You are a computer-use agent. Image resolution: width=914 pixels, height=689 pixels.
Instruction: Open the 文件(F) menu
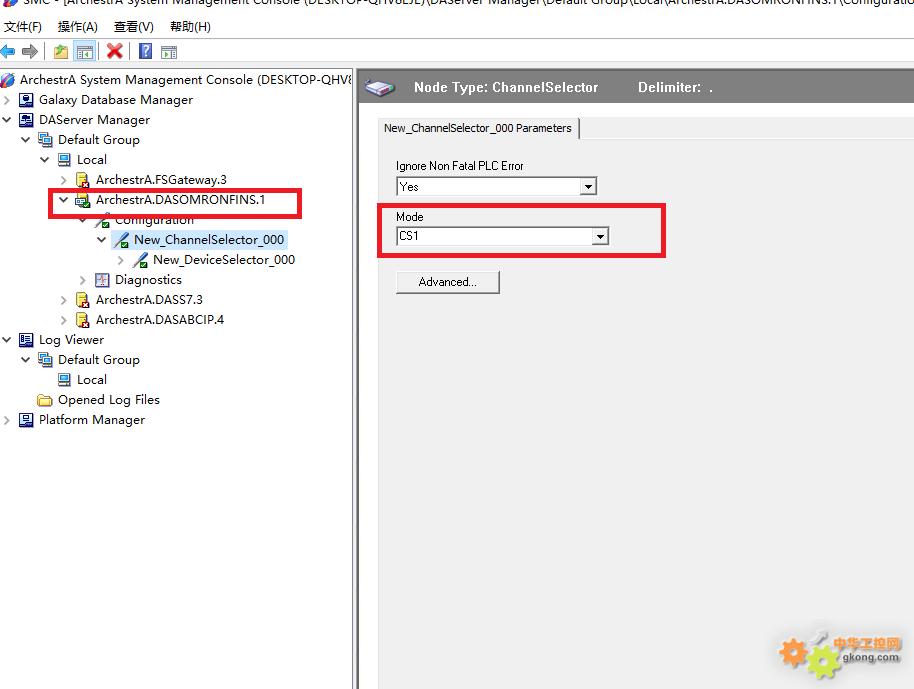(x=23, y=27)
